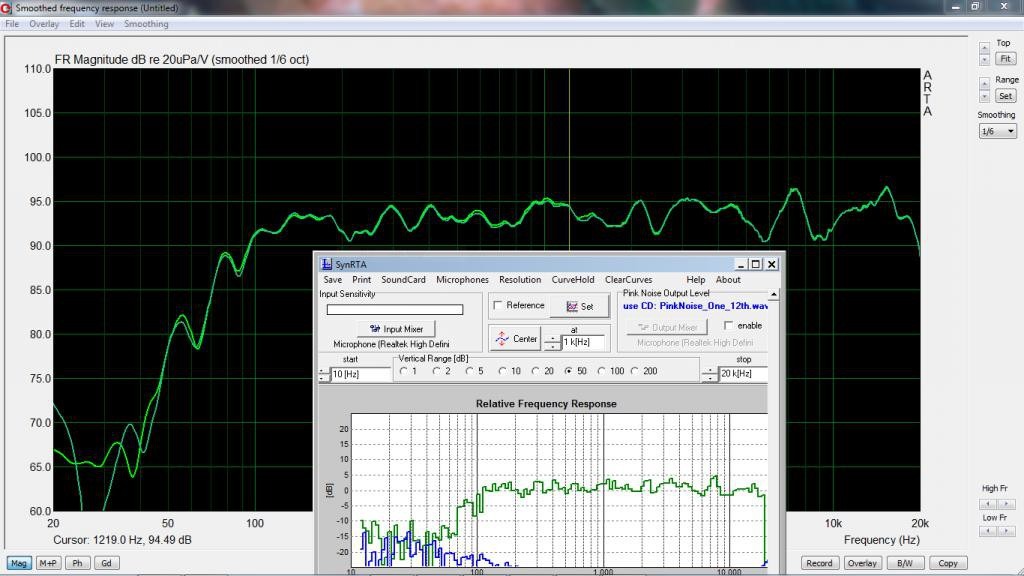Open the Input Mixer in SynRTA
Viewport: 1024px width, 576px height.
[396, 329]
